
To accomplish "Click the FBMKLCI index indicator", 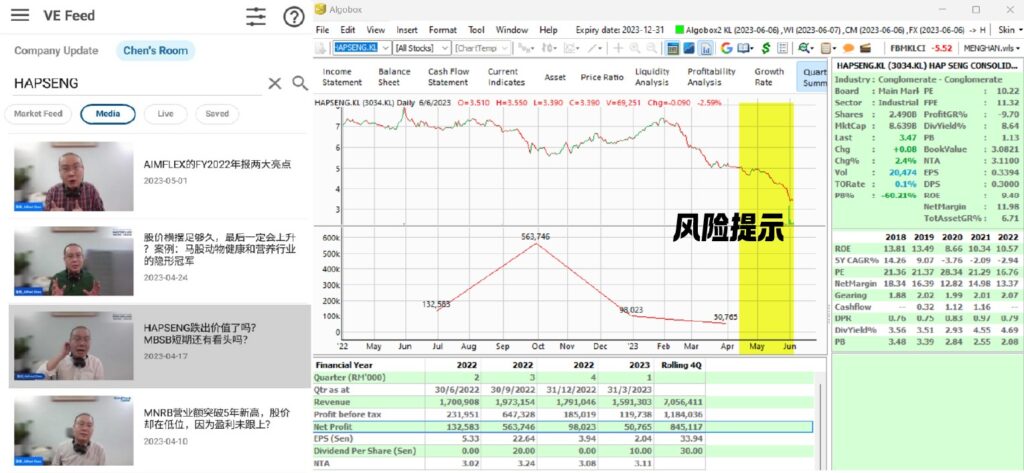I will pyautogui.click(x=921, y=48).
